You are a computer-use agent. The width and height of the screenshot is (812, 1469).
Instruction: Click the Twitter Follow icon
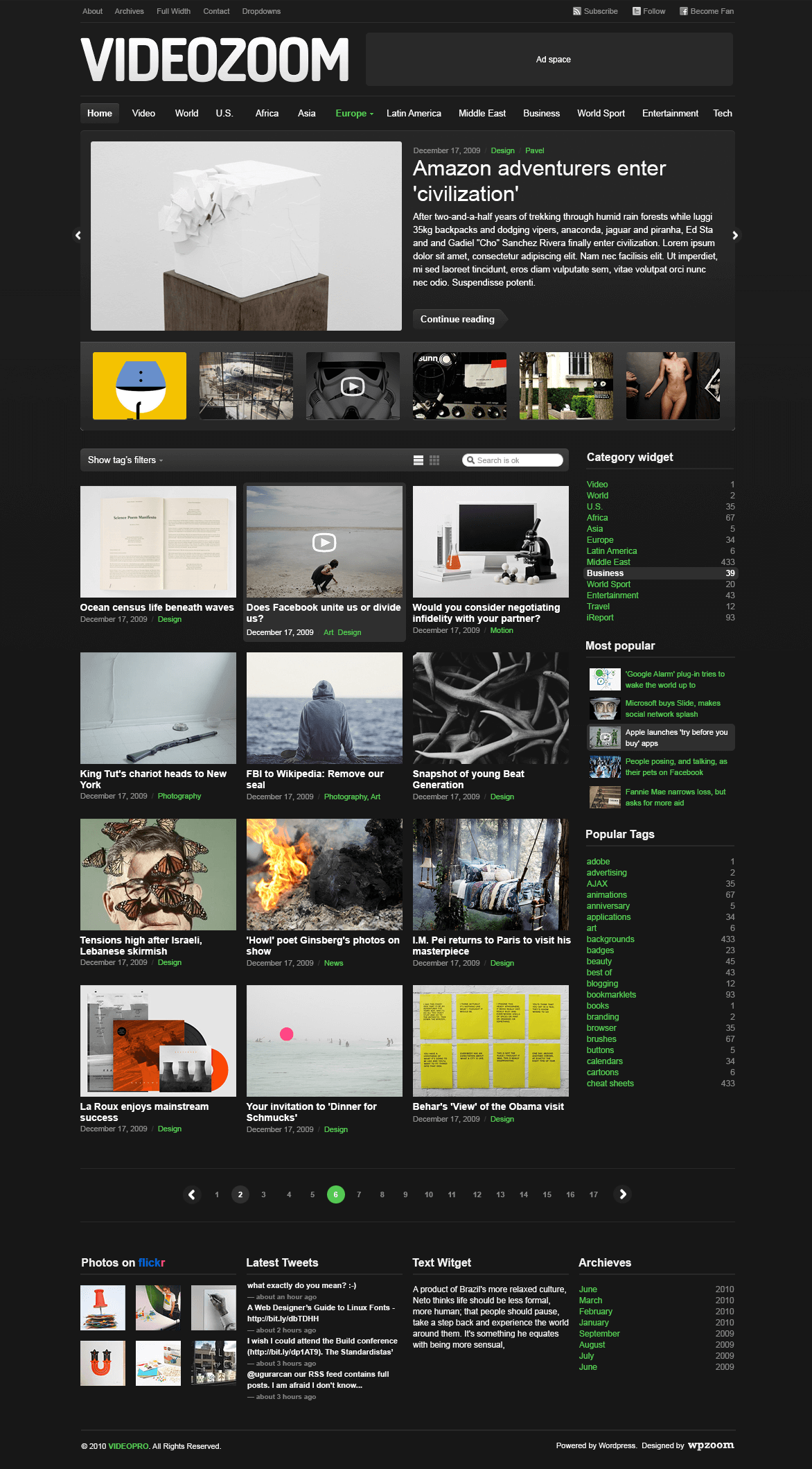coord(636,11)
